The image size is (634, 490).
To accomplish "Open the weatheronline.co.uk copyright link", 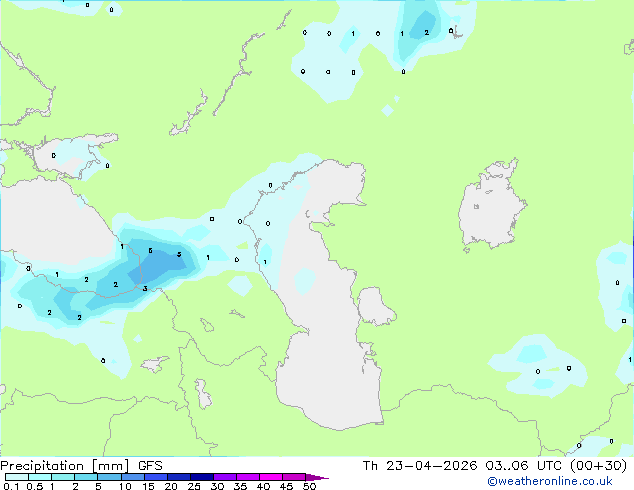I will 550,481.
